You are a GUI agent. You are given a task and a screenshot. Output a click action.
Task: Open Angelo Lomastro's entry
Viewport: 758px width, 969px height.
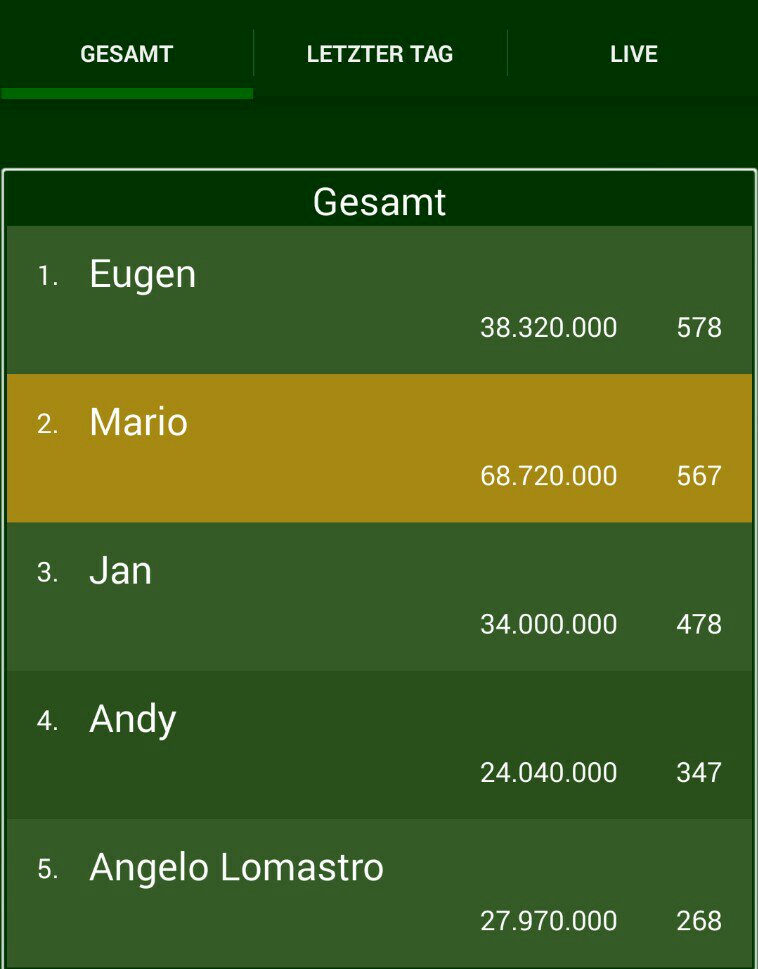[x=236, y=867]
